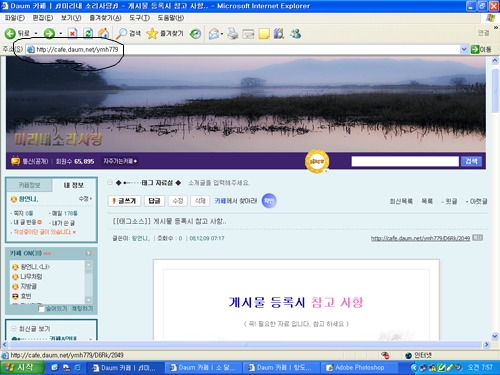
Task: Click the cafe icon on purple bar left
Action: 15,161
